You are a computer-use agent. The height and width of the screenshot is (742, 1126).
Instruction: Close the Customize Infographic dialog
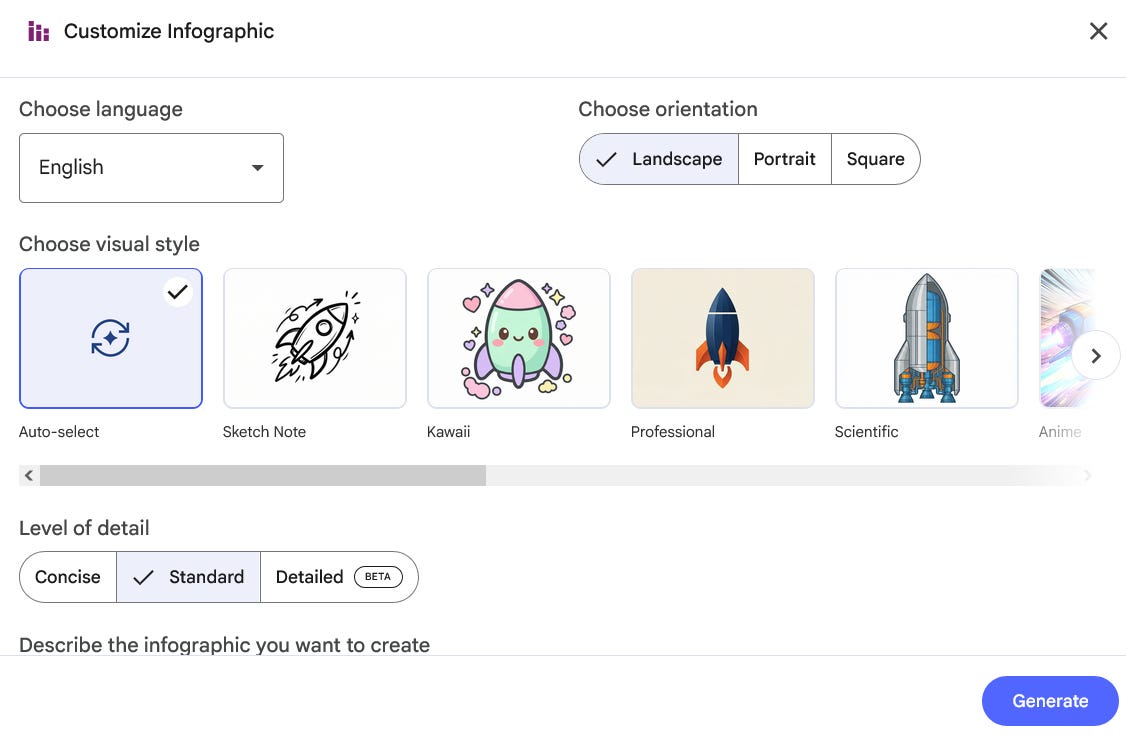click(1098, 31)
